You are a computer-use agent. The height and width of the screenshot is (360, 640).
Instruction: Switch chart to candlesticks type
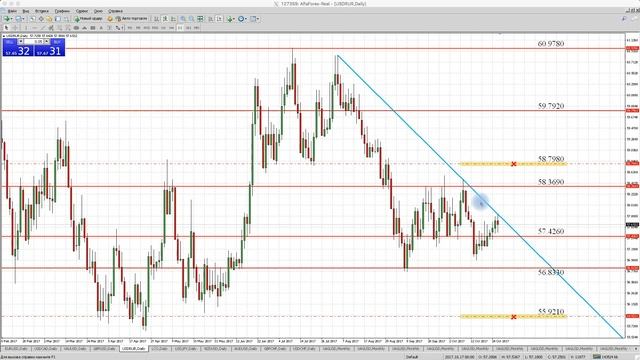[165, 19]
